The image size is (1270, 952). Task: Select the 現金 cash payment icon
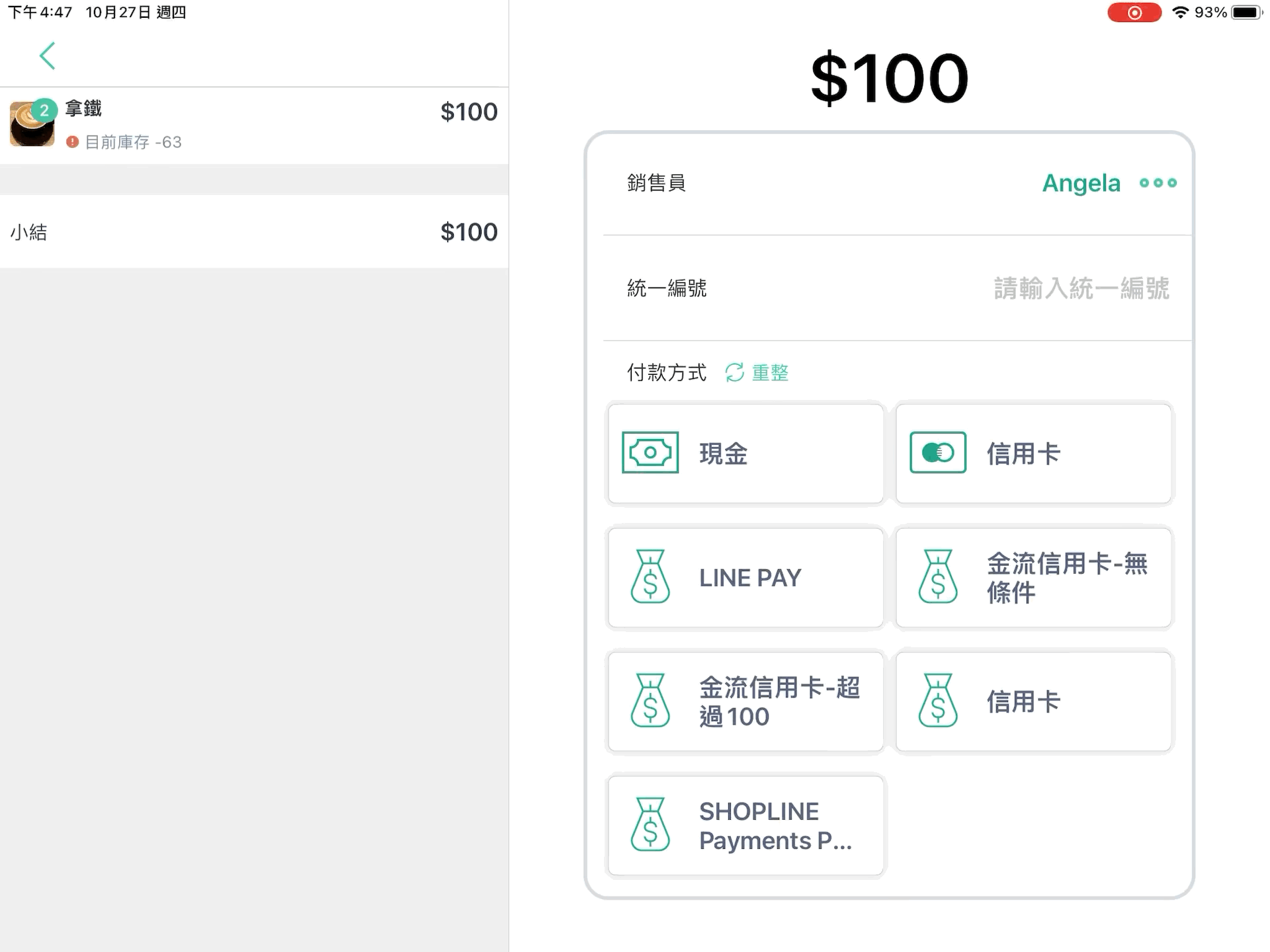pyautogui.click(x=650, y=453)
